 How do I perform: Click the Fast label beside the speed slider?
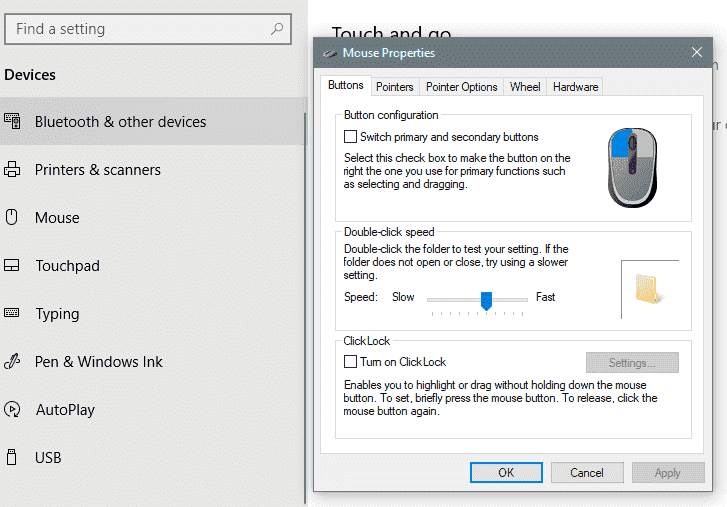(x=545, y=297)
